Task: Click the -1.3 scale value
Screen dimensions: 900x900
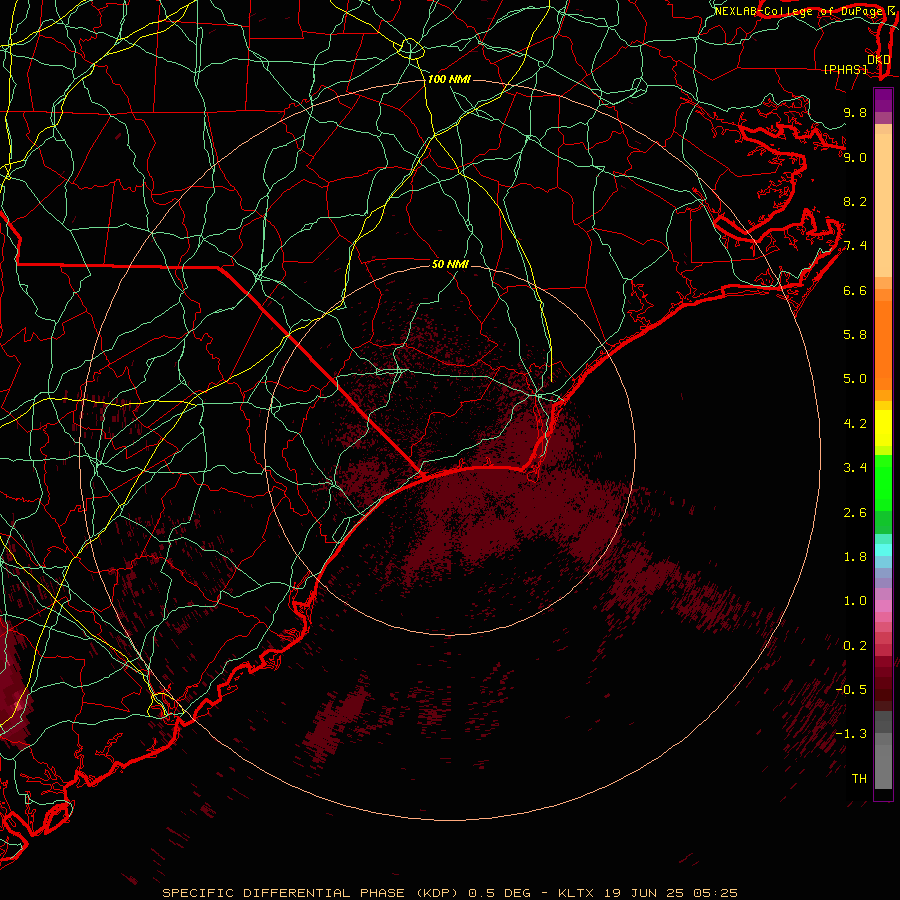Action: tap(851, 734)
